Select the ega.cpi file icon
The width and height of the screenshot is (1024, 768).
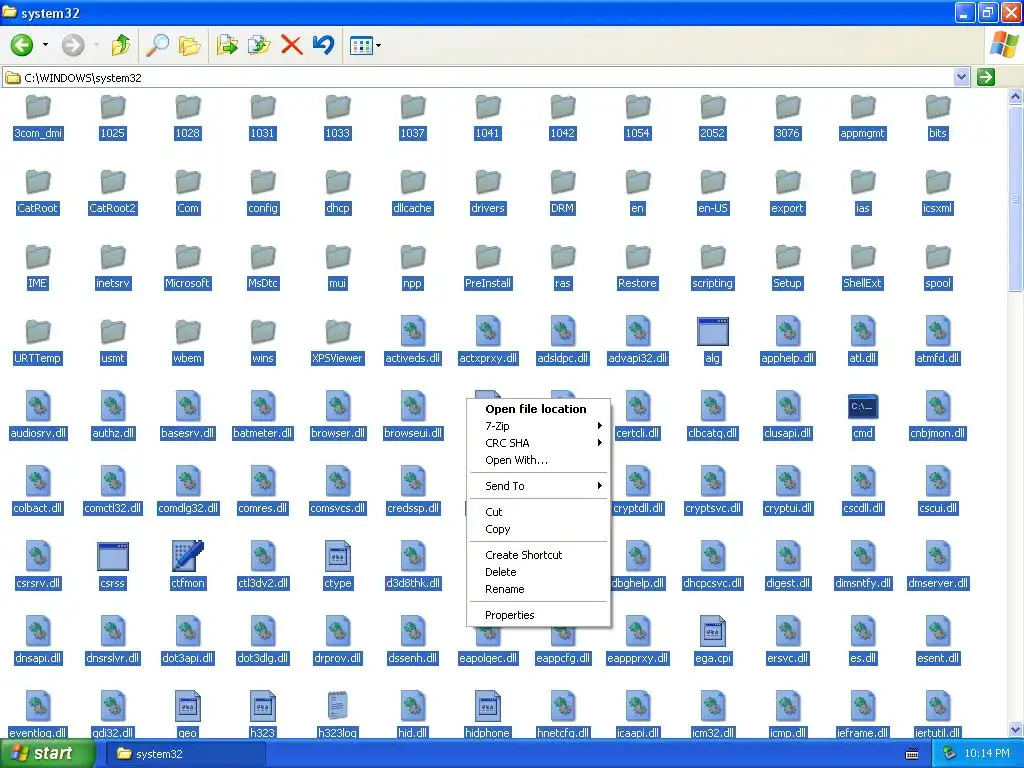[712, 631]
